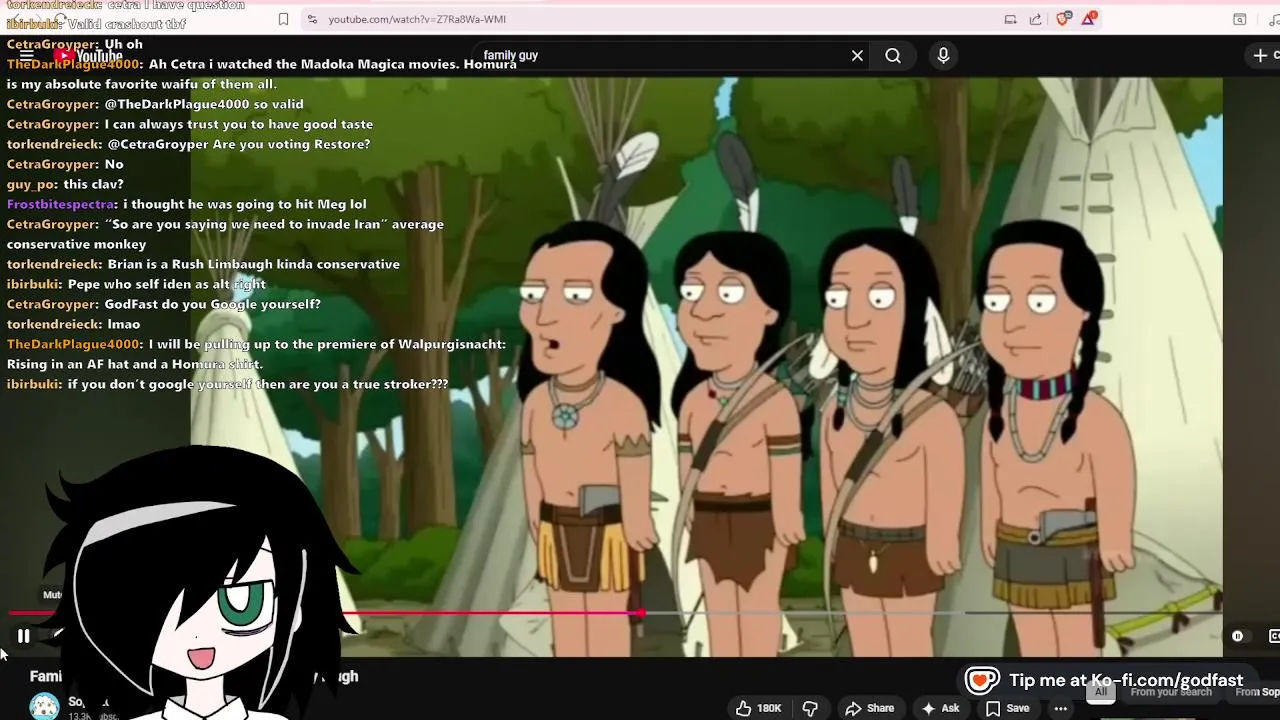Dislike the video with thumbs down
1280x720 pixels.
point(810,708)
